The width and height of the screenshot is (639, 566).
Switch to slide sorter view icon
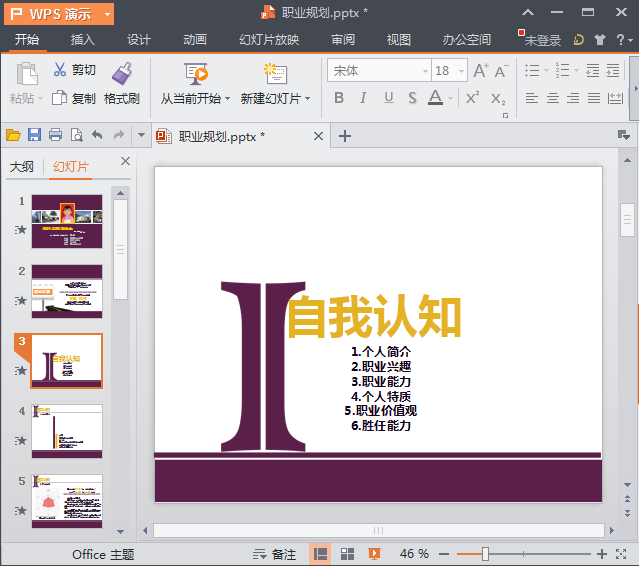348,554
